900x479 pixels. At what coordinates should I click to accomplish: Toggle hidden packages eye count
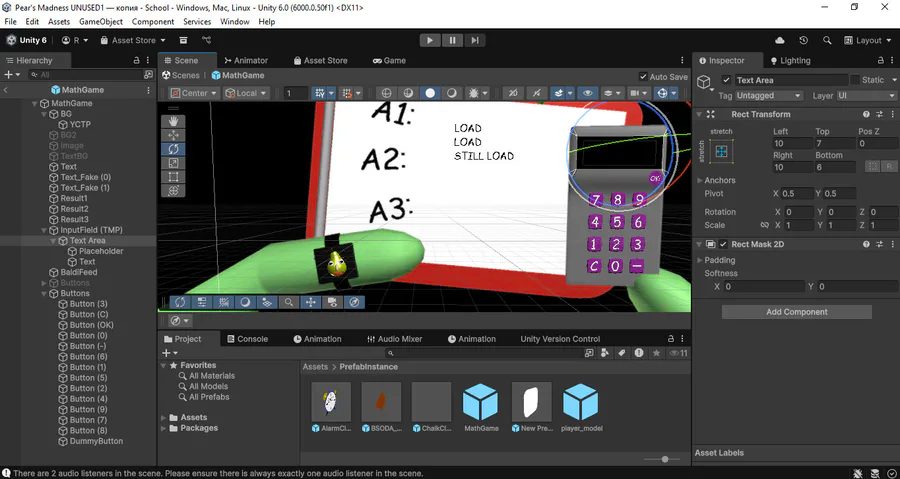pos(679,353)
